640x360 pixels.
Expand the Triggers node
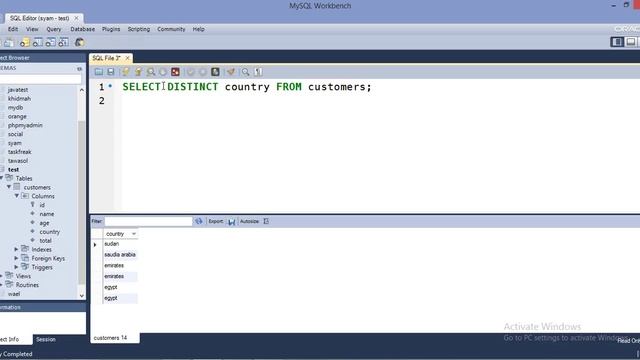16,267
